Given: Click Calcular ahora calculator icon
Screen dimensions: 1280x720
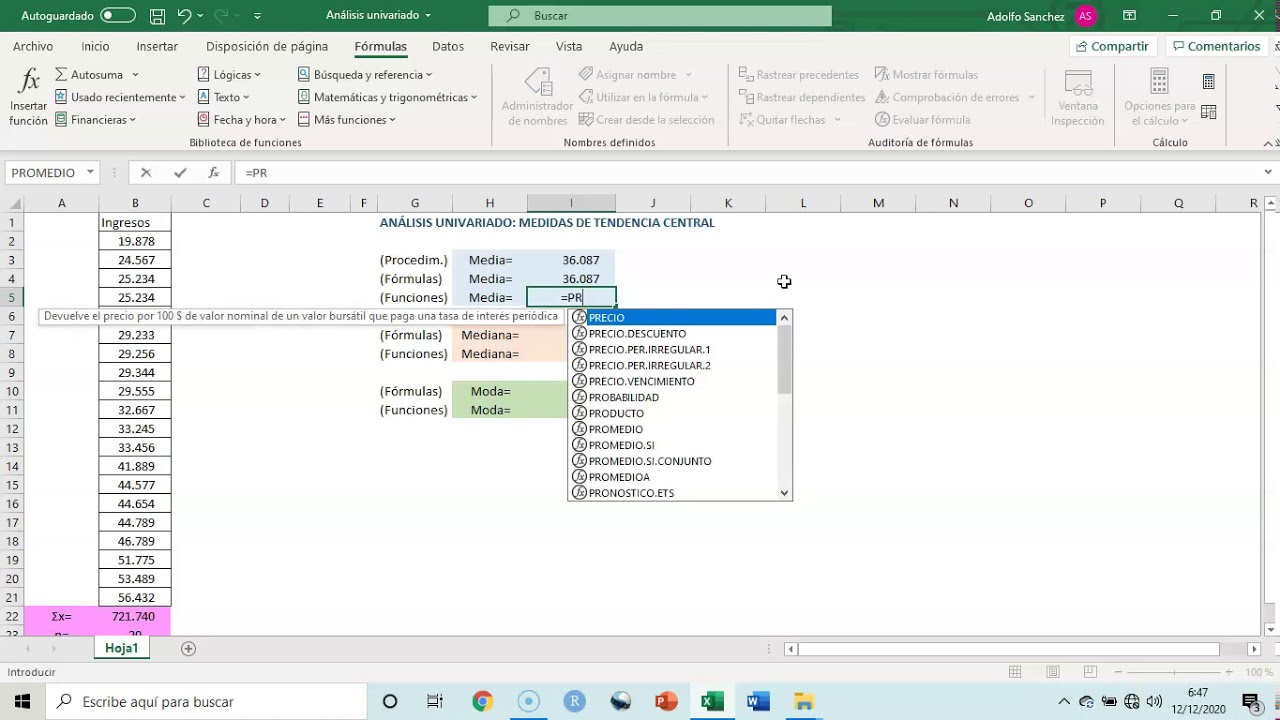Looking at the screenshot, I should click(1209, 82).
